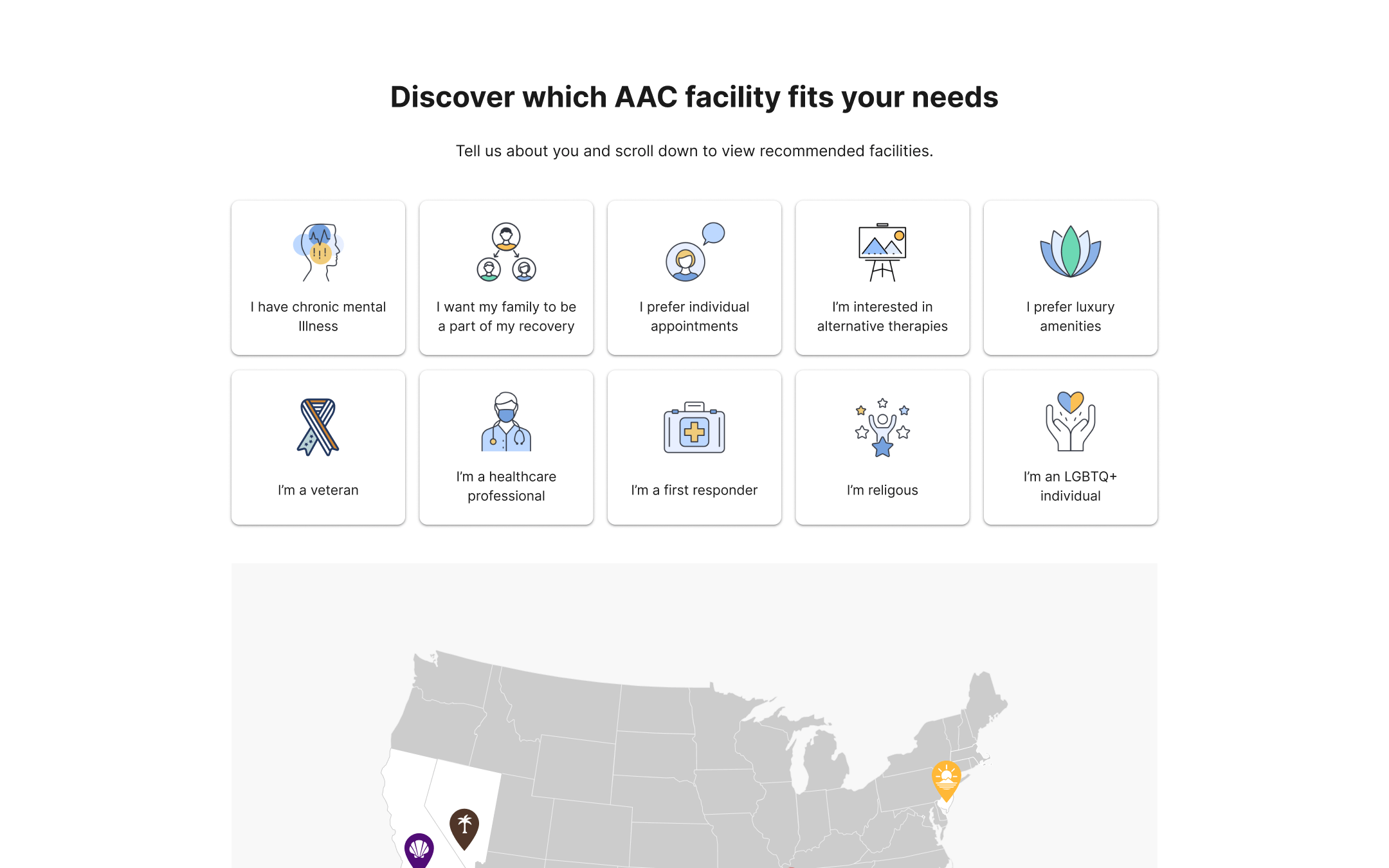Click the family recovery people icon
1389x868 pixels.
(x=506, y=252)
